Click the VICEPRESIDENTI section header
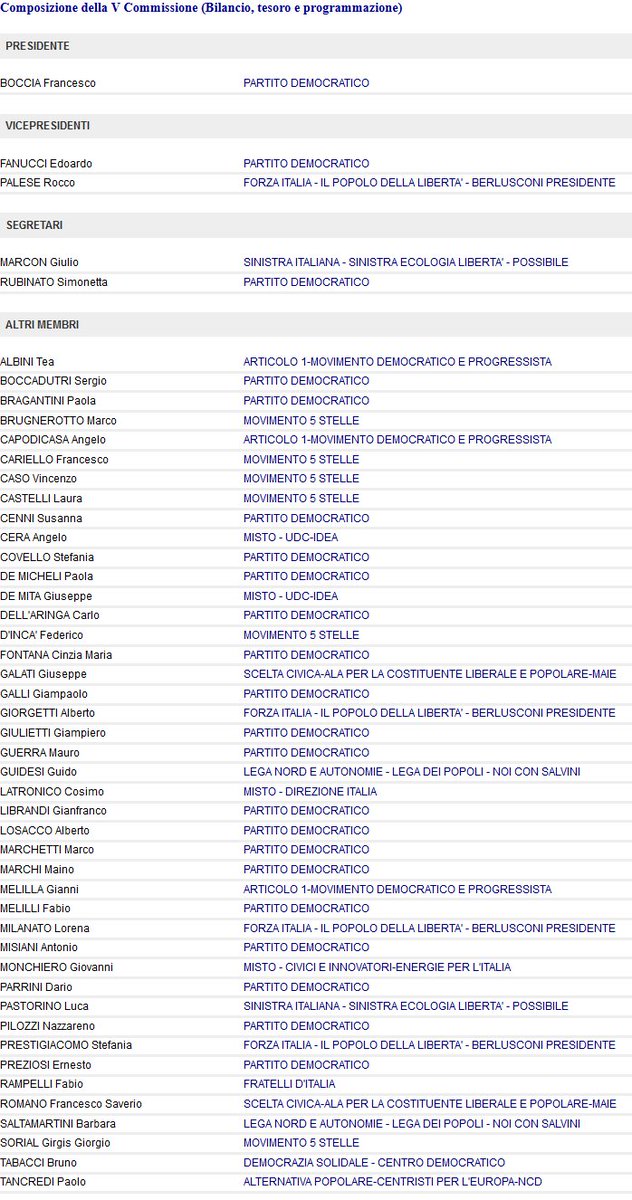 click(316, 126)
